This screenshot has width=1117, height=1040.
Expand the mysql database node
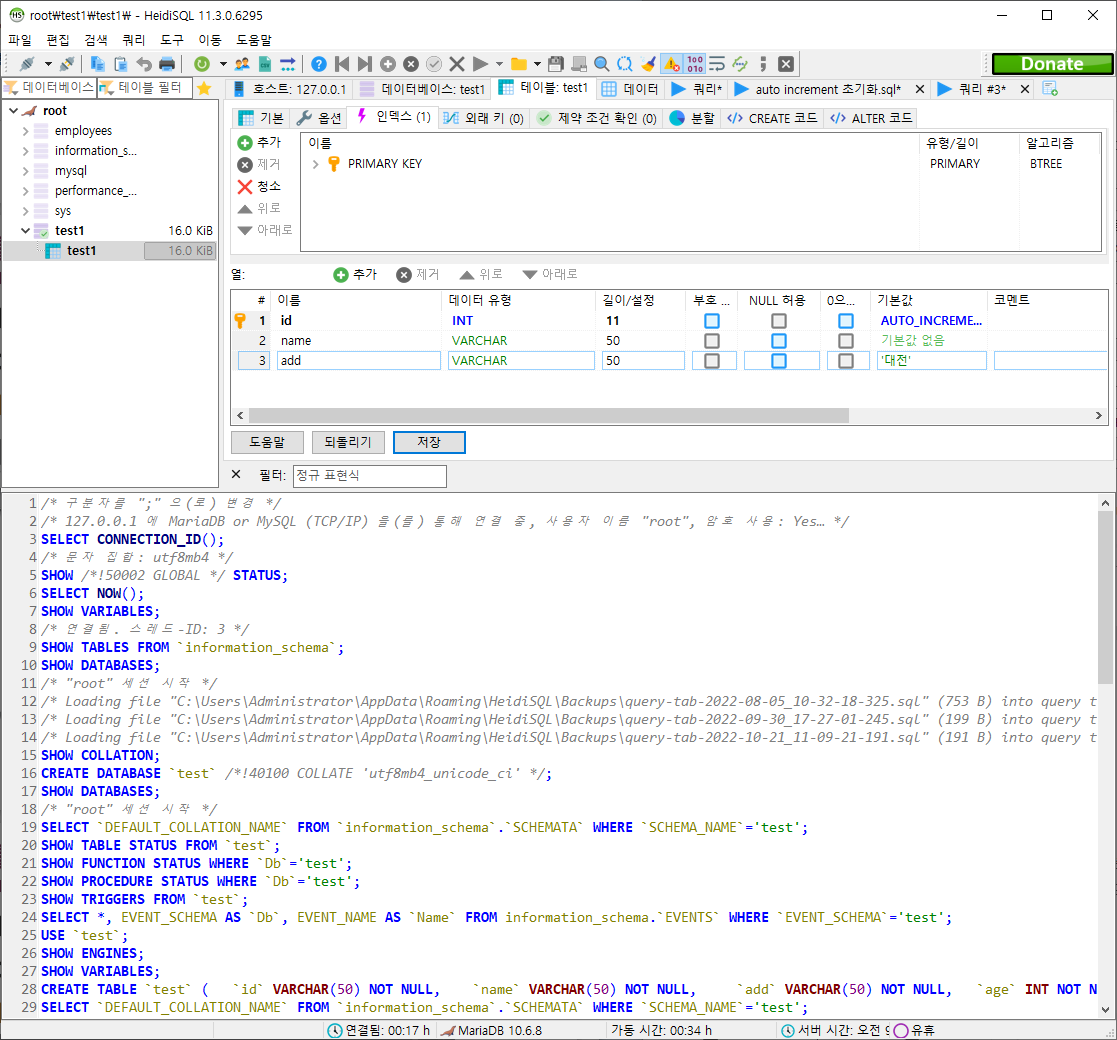(26, 171)
